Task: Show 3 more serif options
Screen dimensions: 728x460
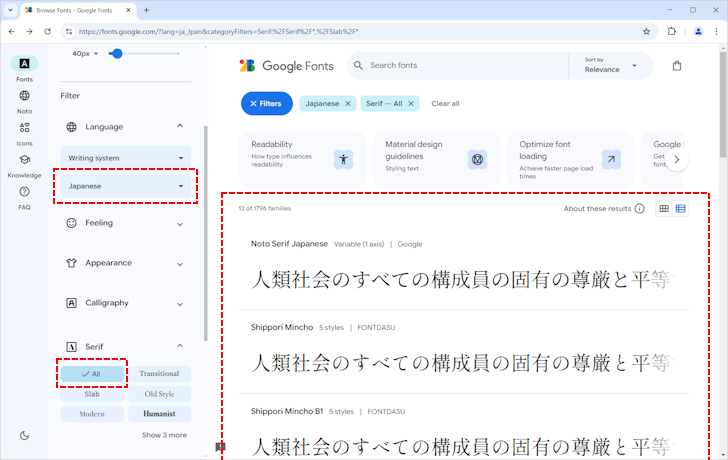Action: pyautogui.click(x=164, y=435)
